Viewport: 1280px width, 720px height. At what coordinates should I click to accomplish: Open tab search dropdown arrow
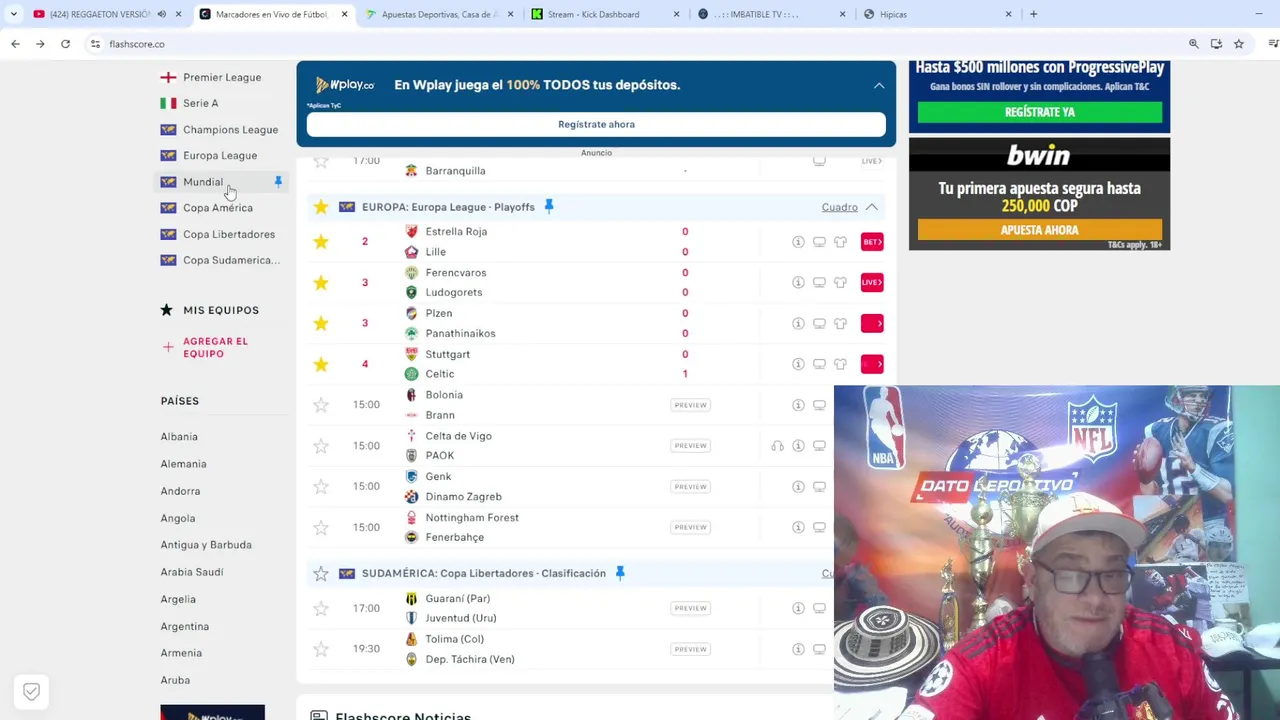[13, 14]
